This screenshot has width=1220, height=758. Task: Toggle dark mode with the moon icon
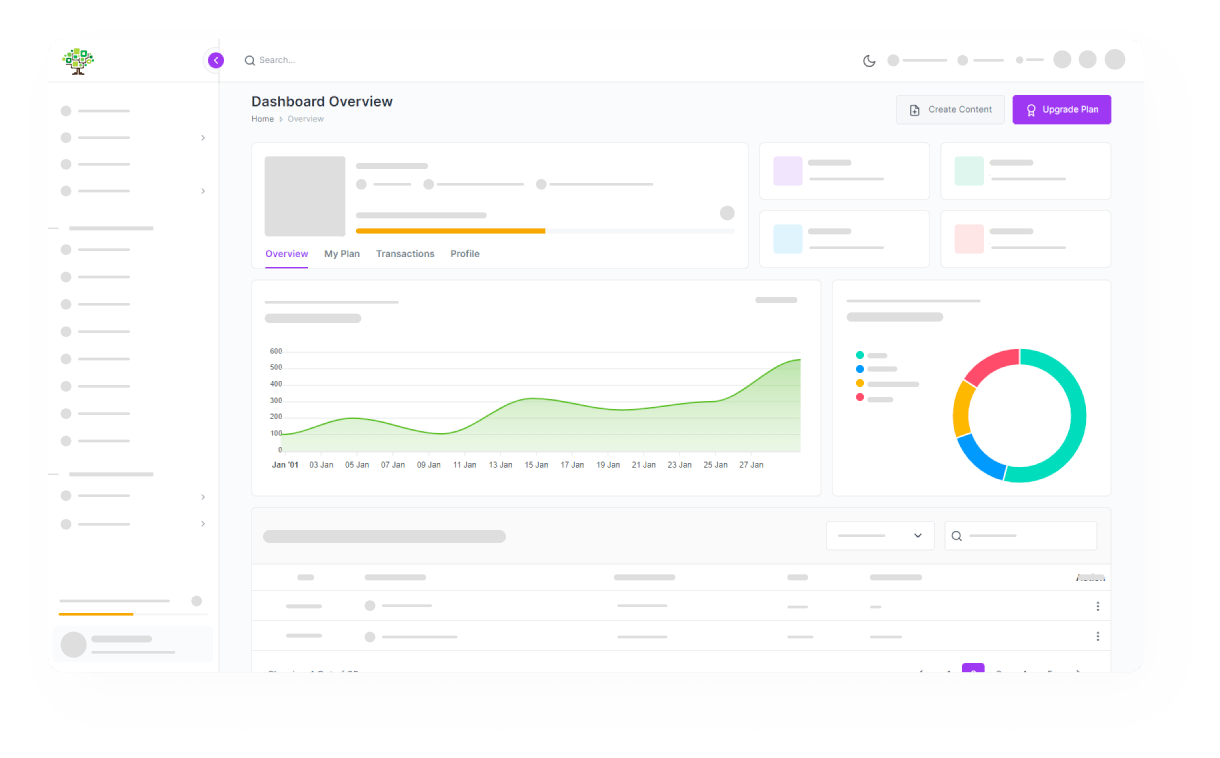click(x=869, y=60)
